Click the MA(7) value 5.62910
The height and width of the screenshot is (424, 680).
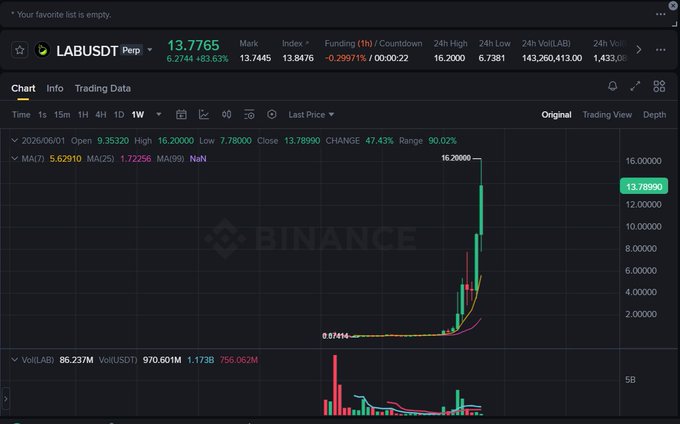tap(65, 159)
